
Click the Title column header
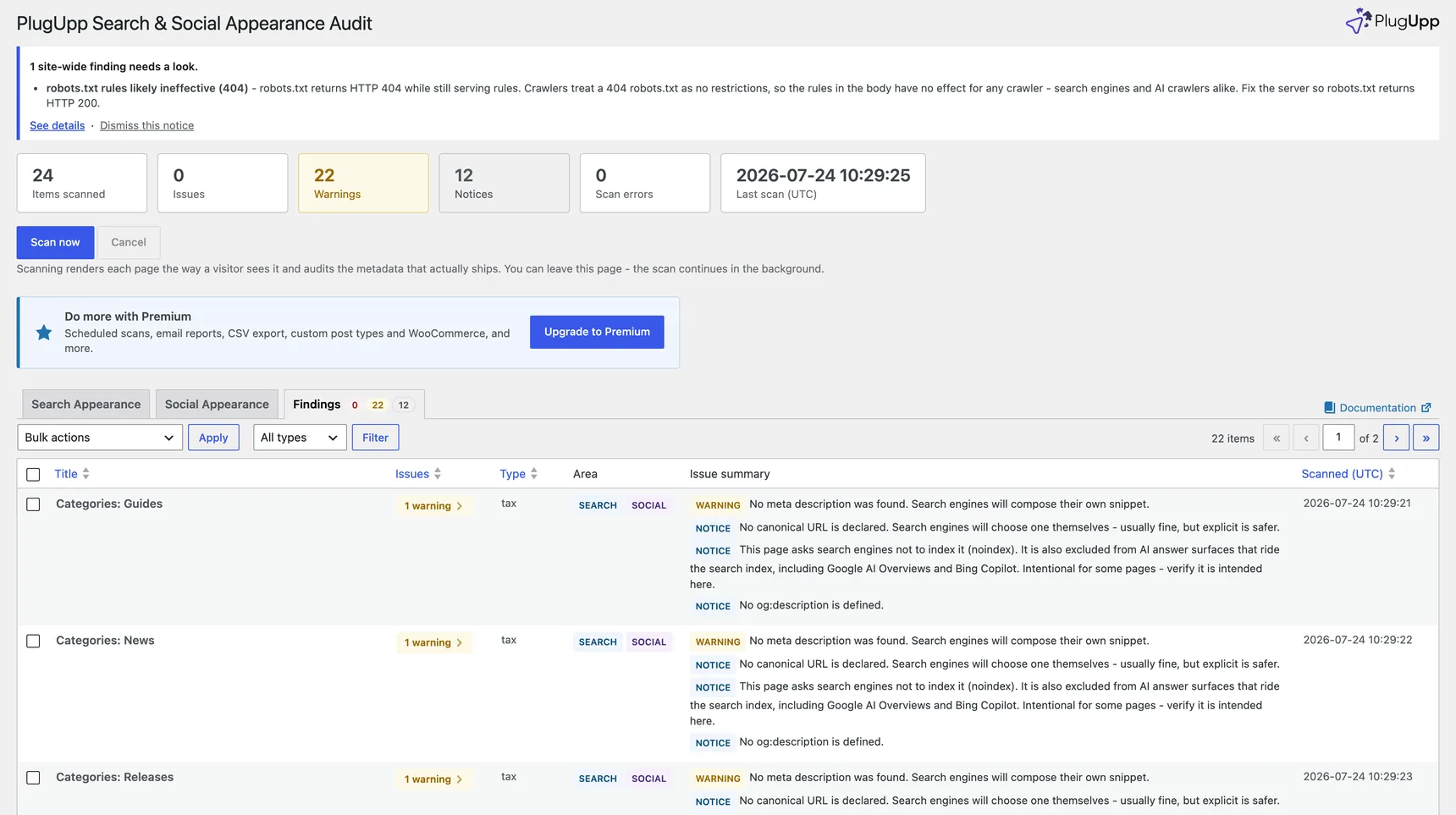tap(66, 474)
